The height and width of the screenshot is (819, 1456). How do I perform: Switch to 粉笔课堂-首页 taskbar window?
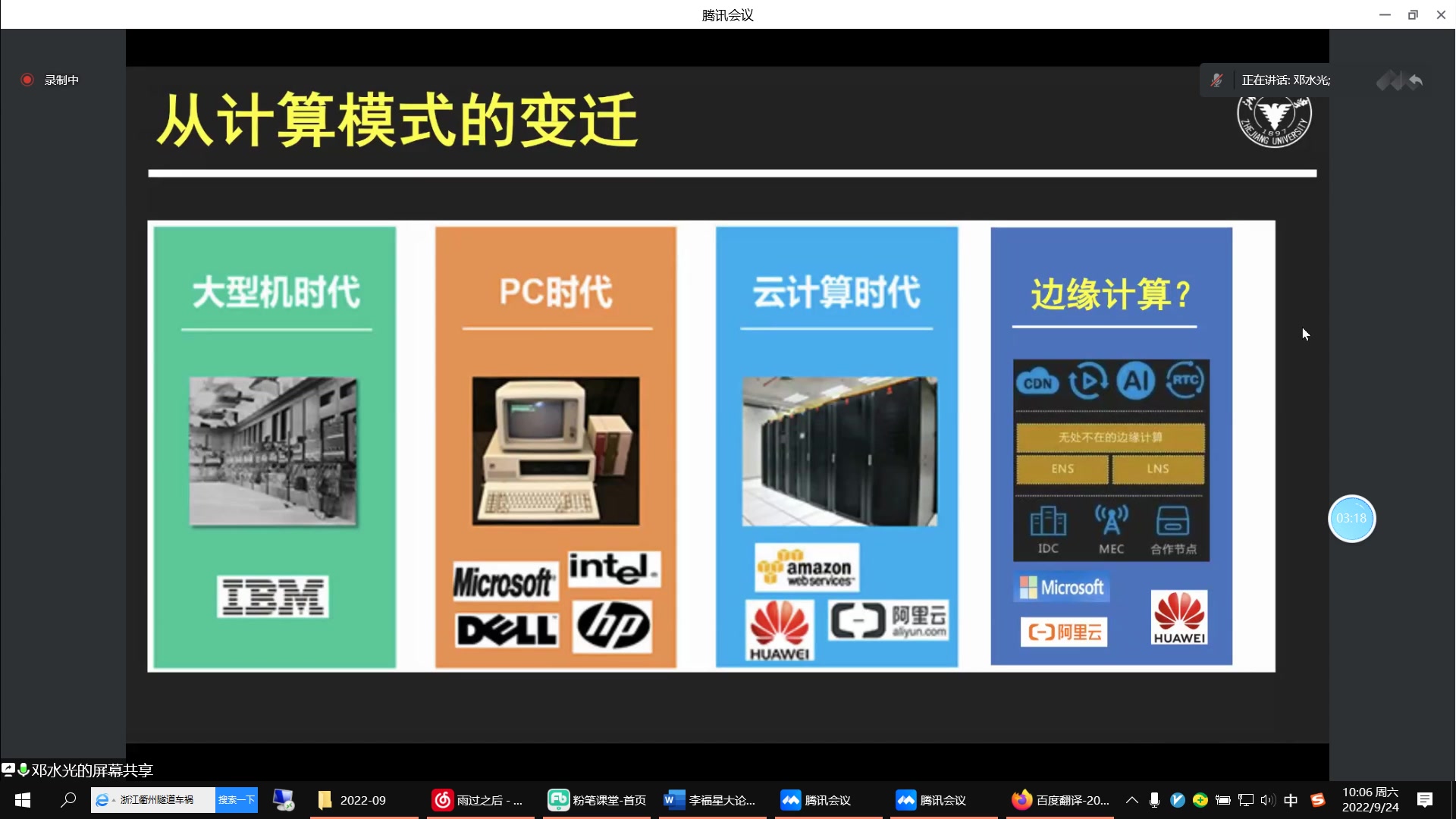click(x=597, y=800)
